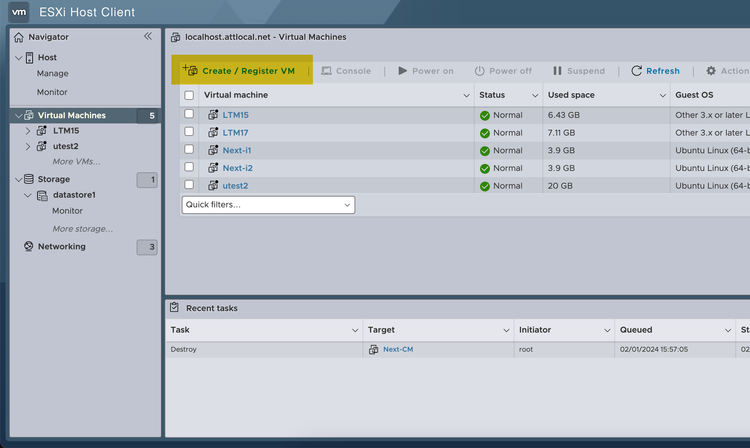The image size is (750, 448).
Task: Check the select-all virtual machines checkbox
Action: pyautogui.click(x=189, y=95)
